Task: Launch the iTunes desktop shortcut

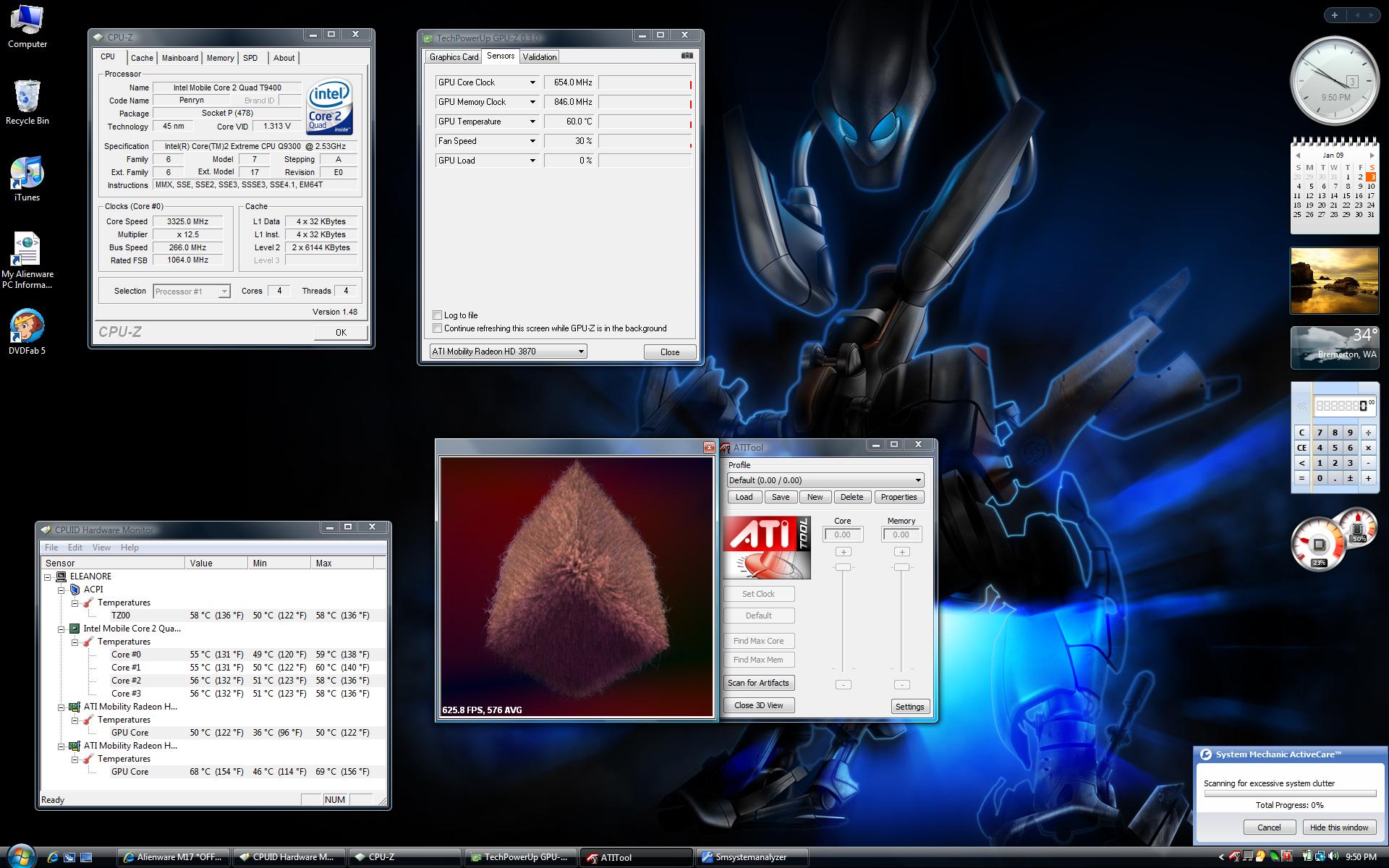Action: pos(27,179)
